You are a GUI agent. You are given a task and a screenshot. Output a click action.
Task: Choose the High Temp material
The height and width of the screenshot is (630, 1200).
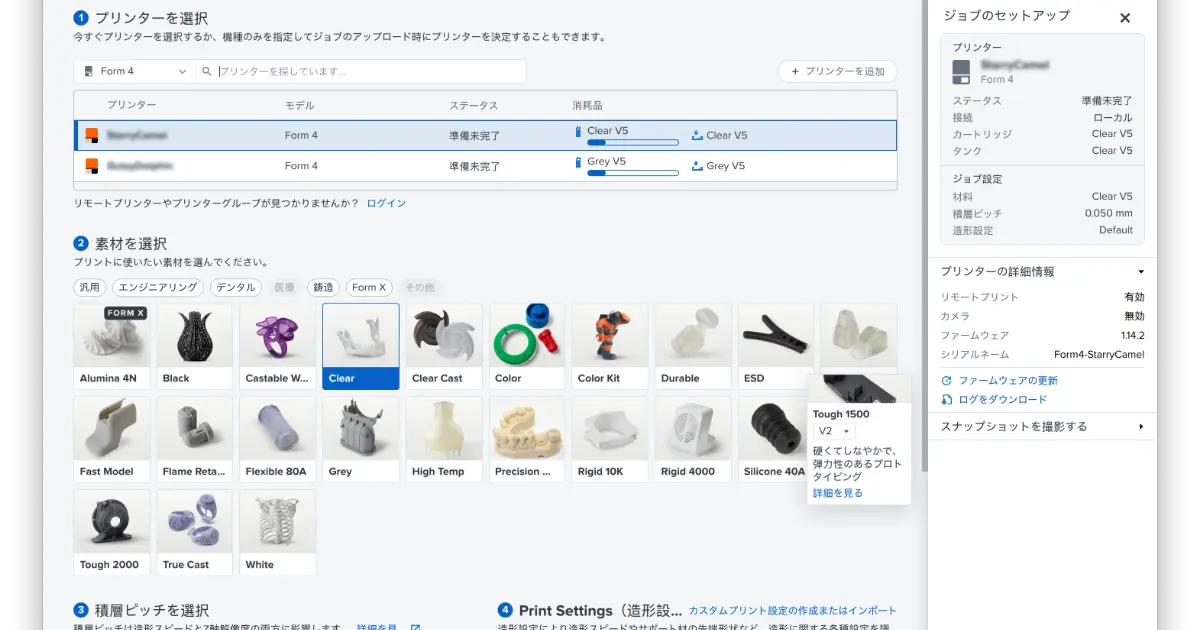click(x=444, y=439)
